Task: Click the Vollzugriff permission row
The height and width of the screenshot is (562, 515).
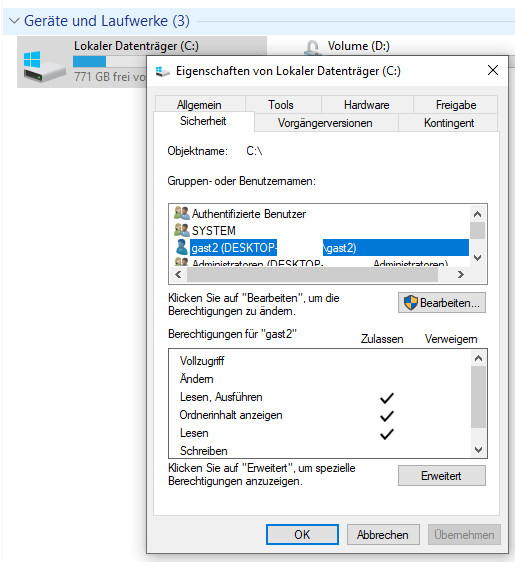Action: click(320, 361)
